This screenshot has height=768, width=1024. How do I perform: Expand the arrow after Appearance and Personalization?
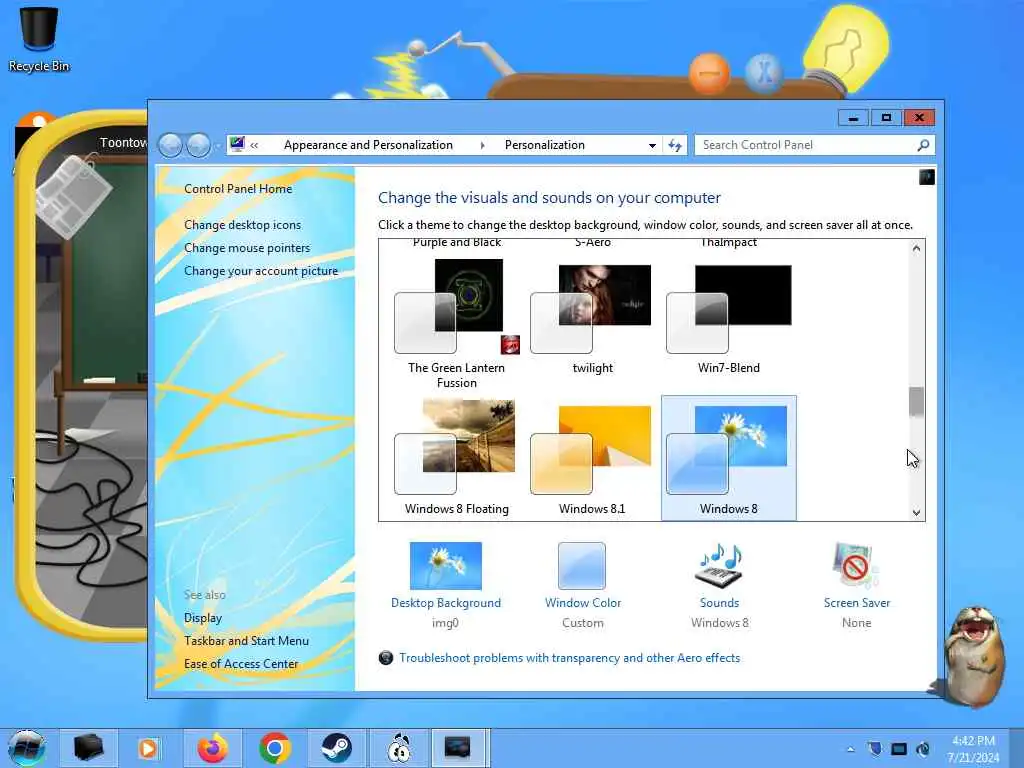482,145
